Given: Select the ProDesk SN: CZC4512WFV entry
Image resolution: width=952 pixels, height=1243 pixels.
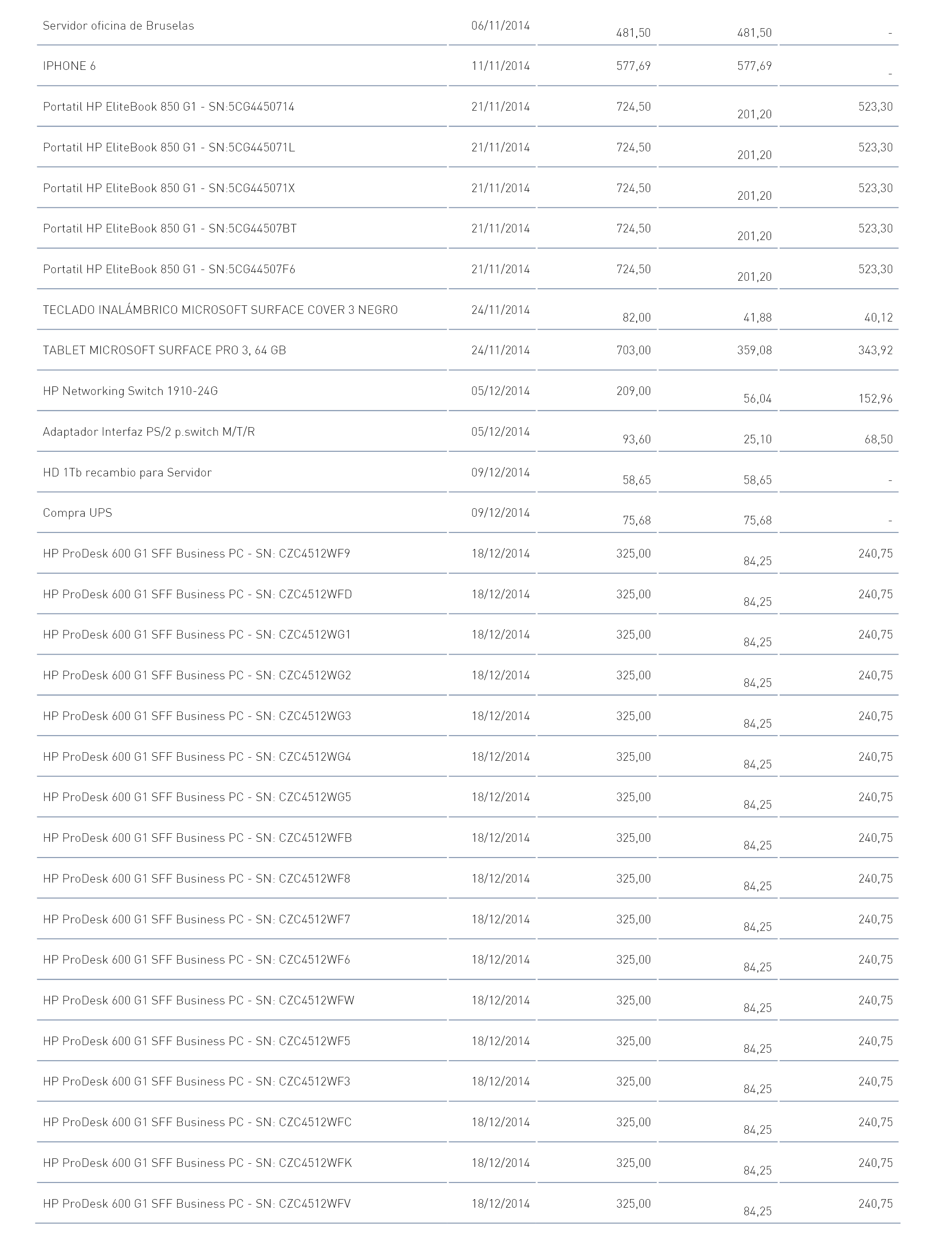Looking at the screenshot, I should click(197, 1204).
